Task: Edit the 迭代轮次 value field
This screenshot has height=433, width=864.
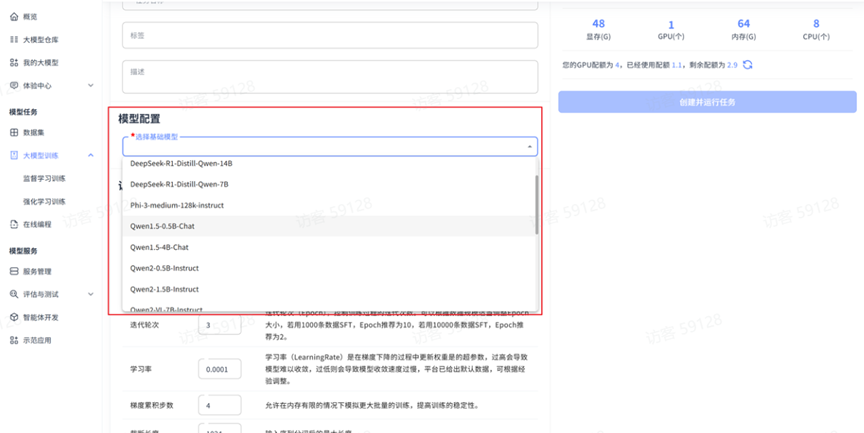Action: (219, 325)
